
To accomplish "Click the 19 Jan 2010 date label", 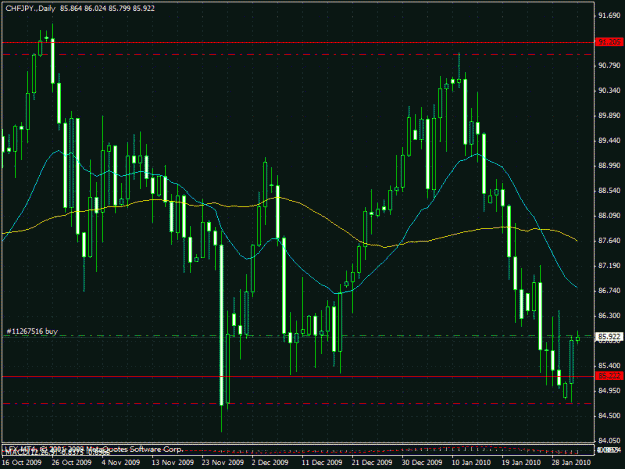I will [x=521, y=462].
